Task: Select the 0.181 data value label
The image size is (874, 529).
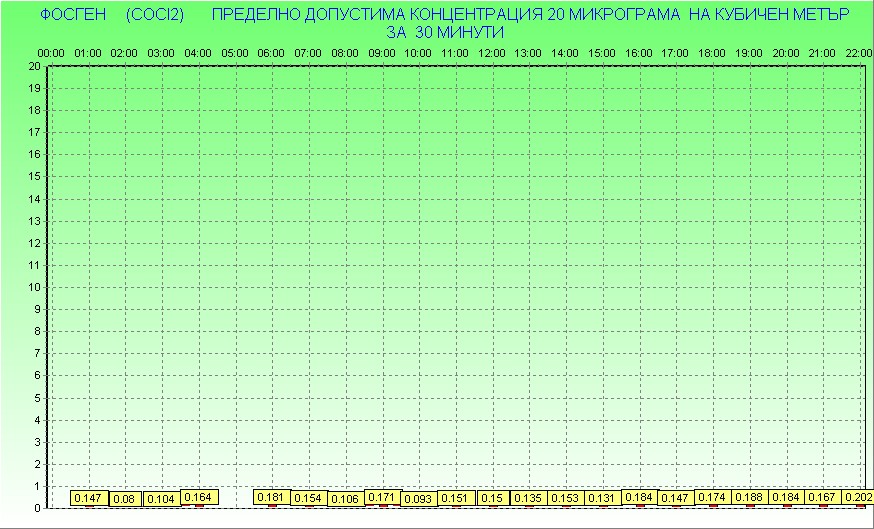Action: point(271,497)
